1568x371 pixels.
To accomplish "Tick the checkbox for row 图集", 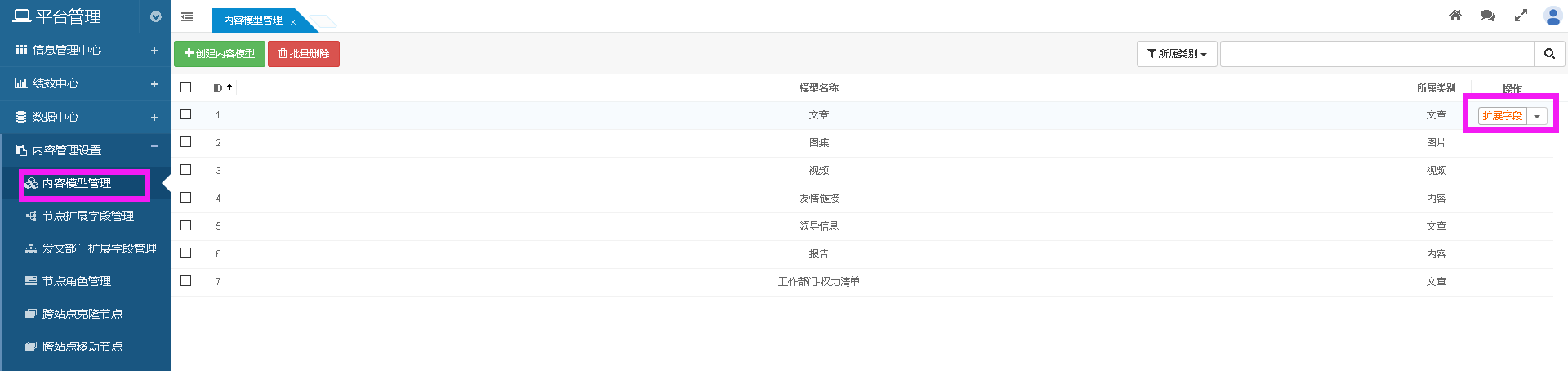I will coord(186,142).
